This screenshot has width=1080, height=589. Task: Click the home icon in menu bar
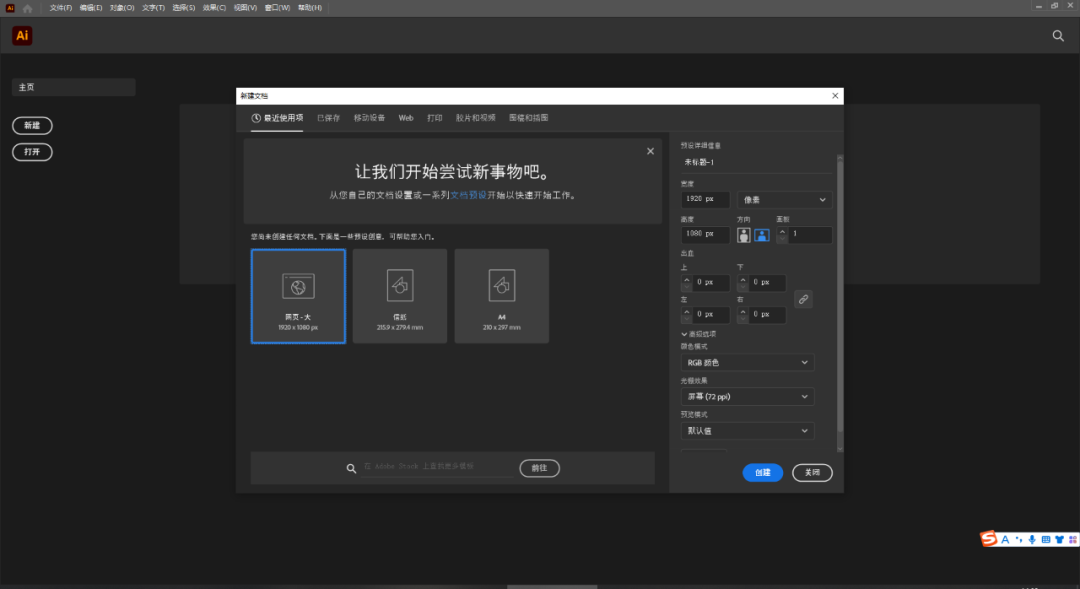tap(27, 8)
